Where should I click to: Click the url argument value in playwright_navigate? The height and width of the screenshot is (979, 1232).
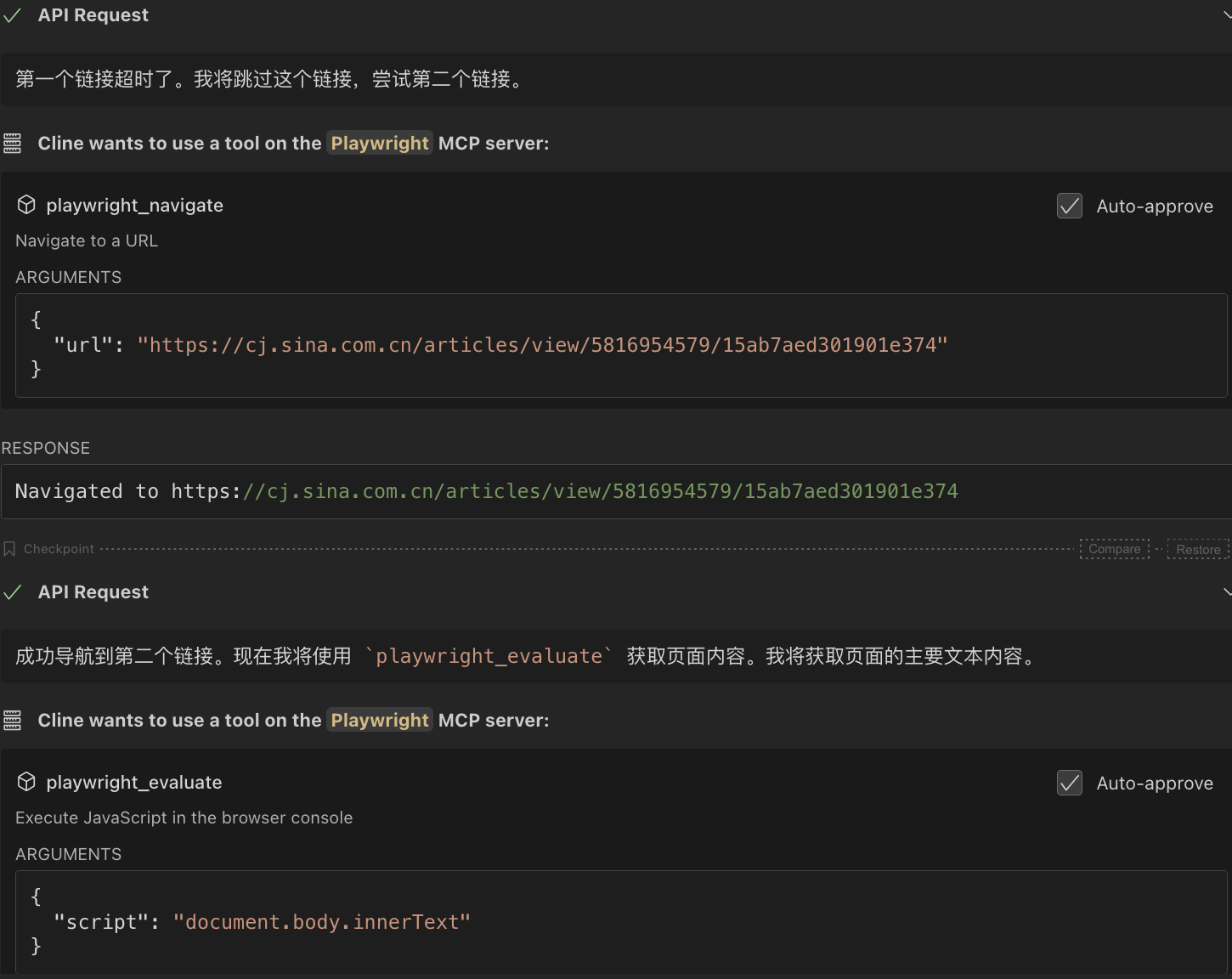click(542, 345)
